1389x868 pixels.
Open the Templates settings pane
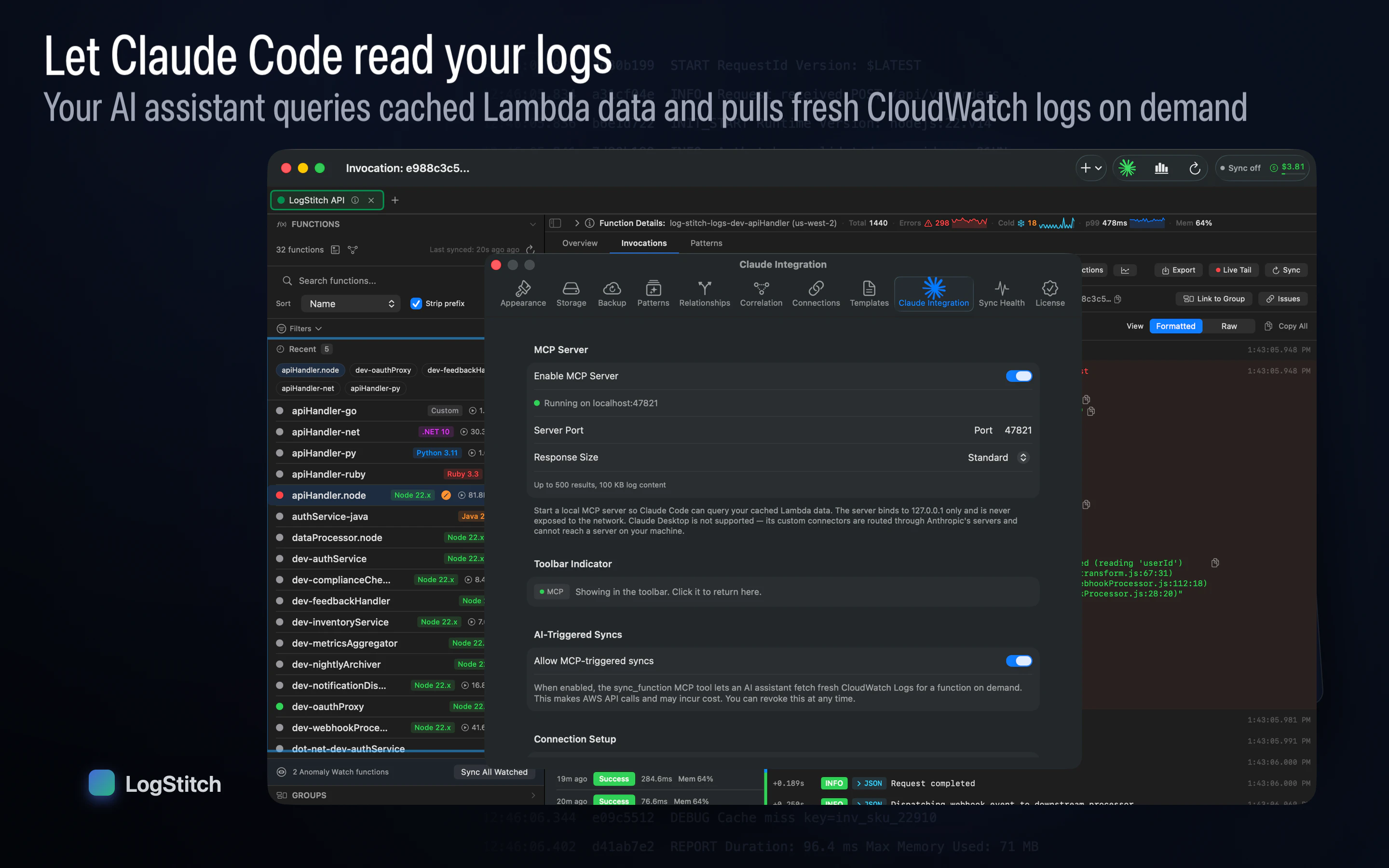point(869,294)
